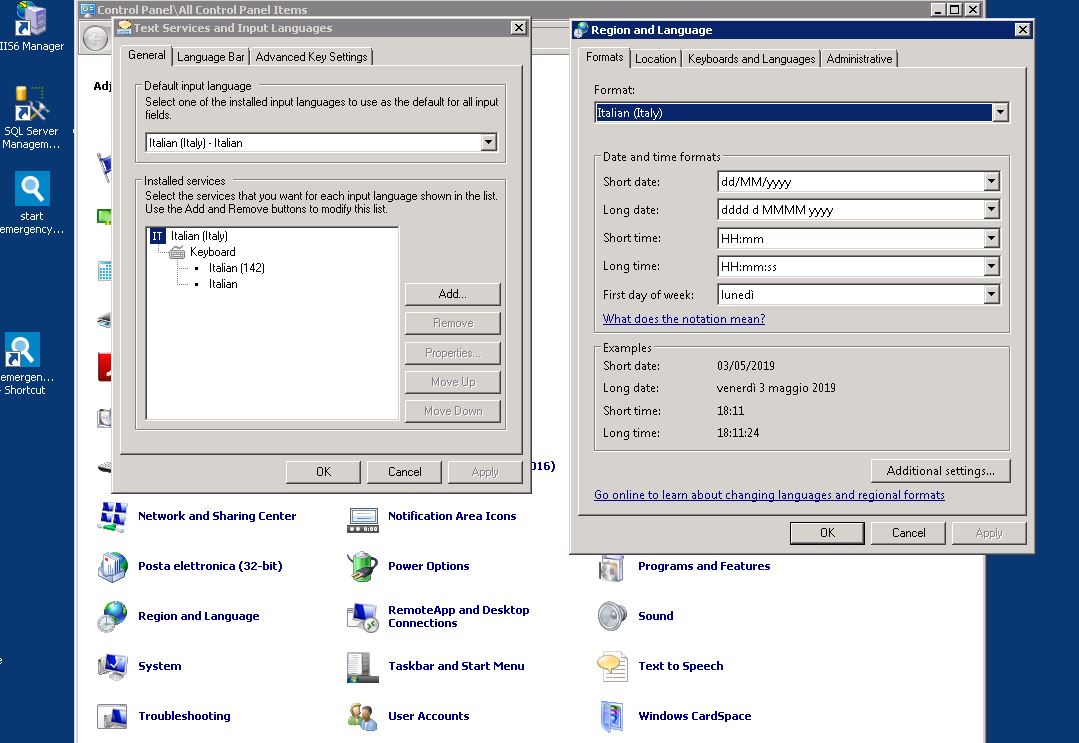Click Cancel in Text Services dialog
Image resolution: width=1079 pixels, height=743 pixels.
coord(405,472)
